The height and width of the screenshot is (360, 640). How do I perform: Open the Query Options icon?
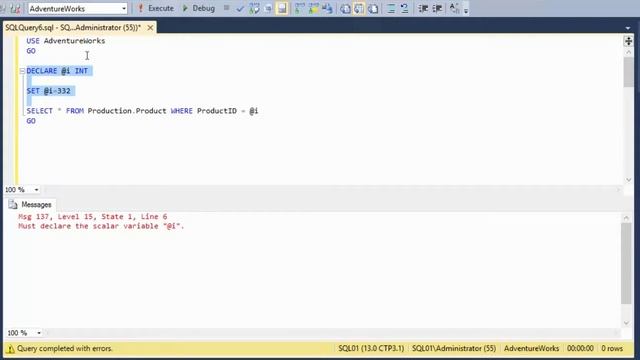pos(268,8)
